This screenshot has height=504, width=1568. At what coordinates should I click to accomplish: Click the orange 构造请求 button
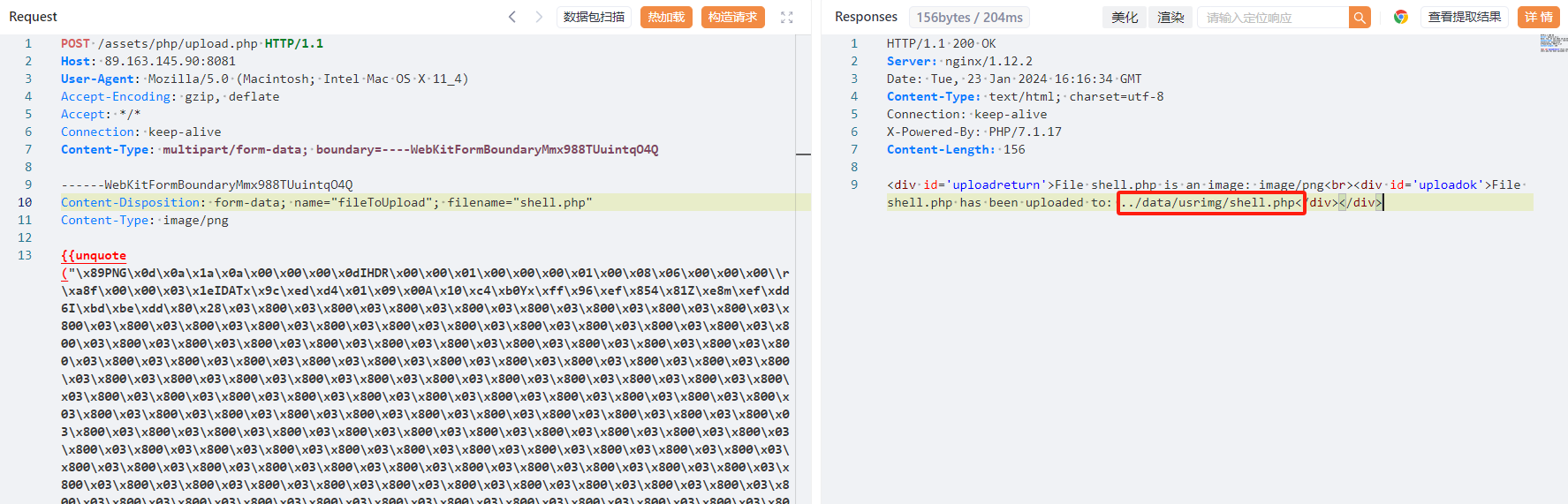[x=732, y=17]
